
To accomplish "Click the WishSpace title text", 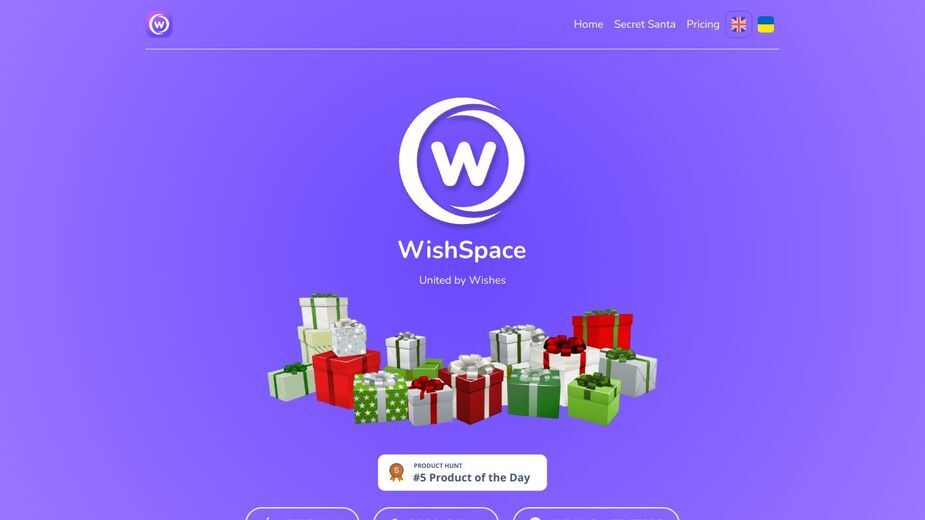I will tap(462, 250).
